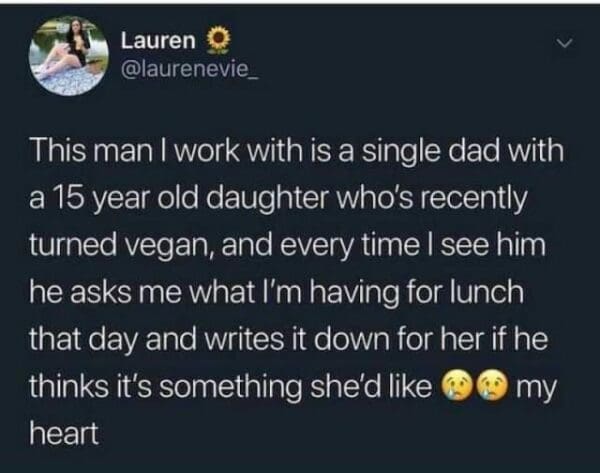Viewport: 600px width, 473px height.
Task: Open the Lauren display name
Action: tap(159, 41)
